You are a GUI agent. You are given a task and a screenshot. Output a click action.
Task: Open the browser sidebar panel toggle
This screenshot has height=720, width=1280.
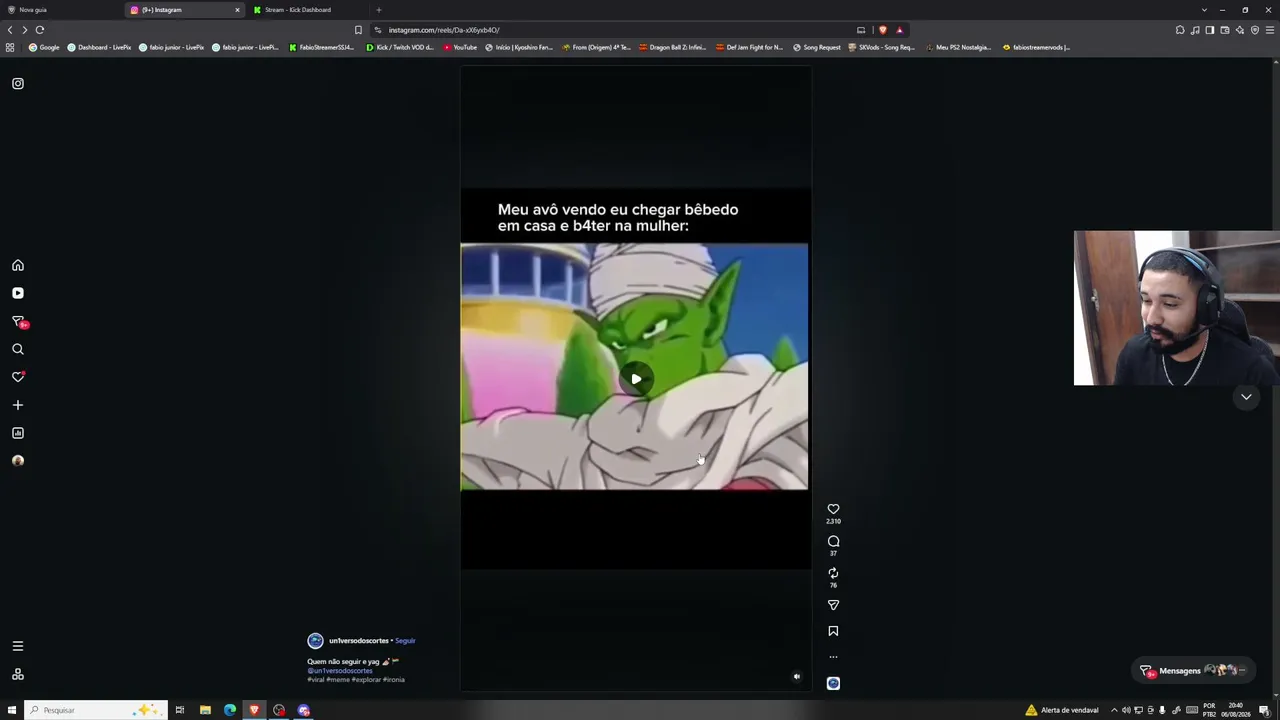[1210, 30]
